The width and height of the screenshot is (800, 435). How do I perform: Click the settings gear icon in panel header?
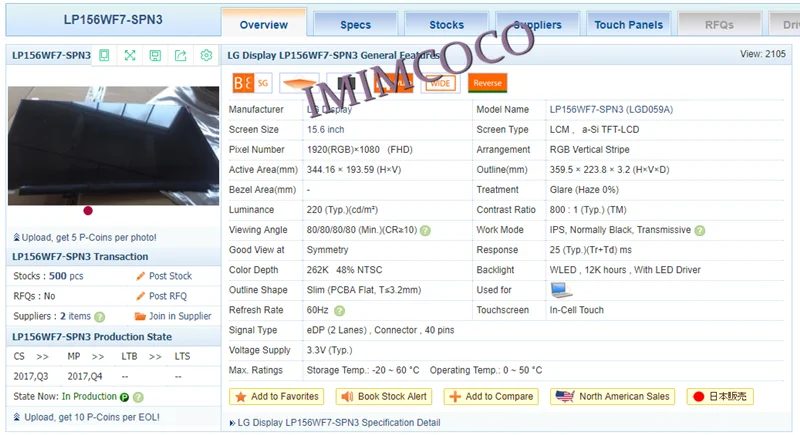(x=206, y=55)
